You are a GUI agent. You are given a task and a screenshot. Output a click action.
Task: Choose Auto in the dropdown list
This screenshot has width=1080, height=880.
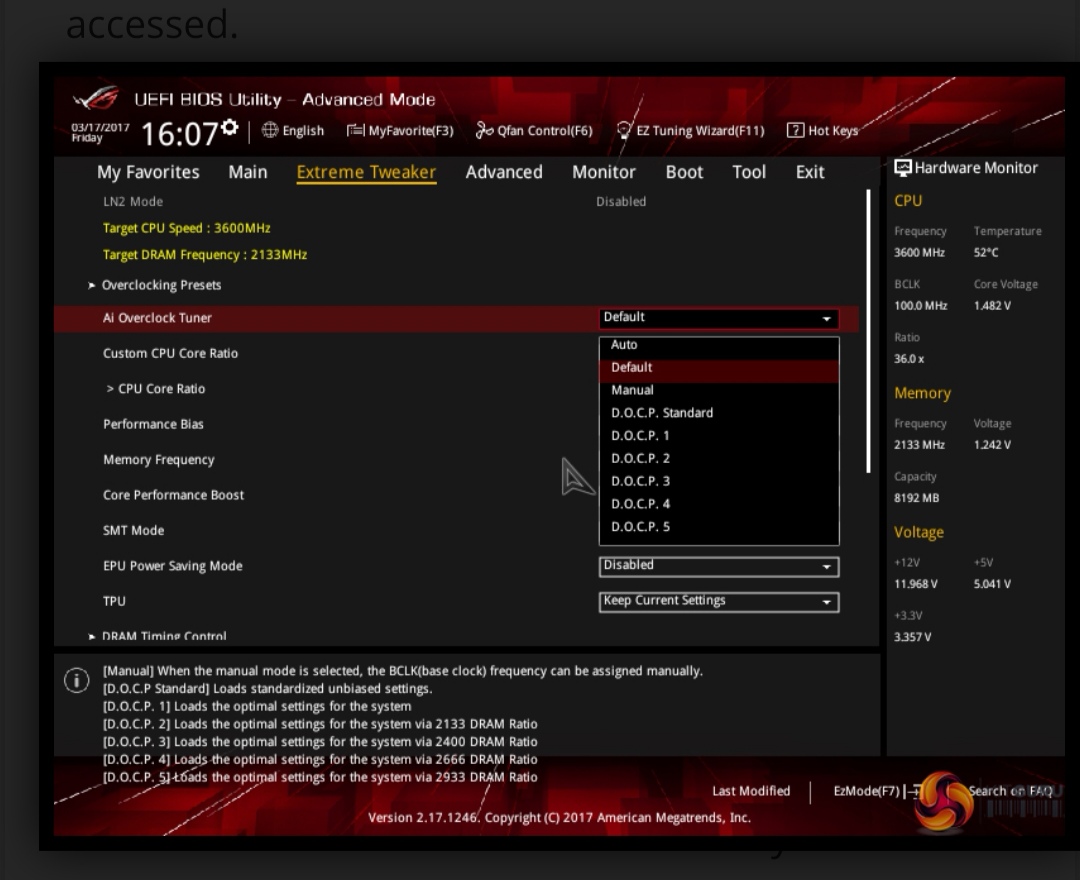click(719, 345)
